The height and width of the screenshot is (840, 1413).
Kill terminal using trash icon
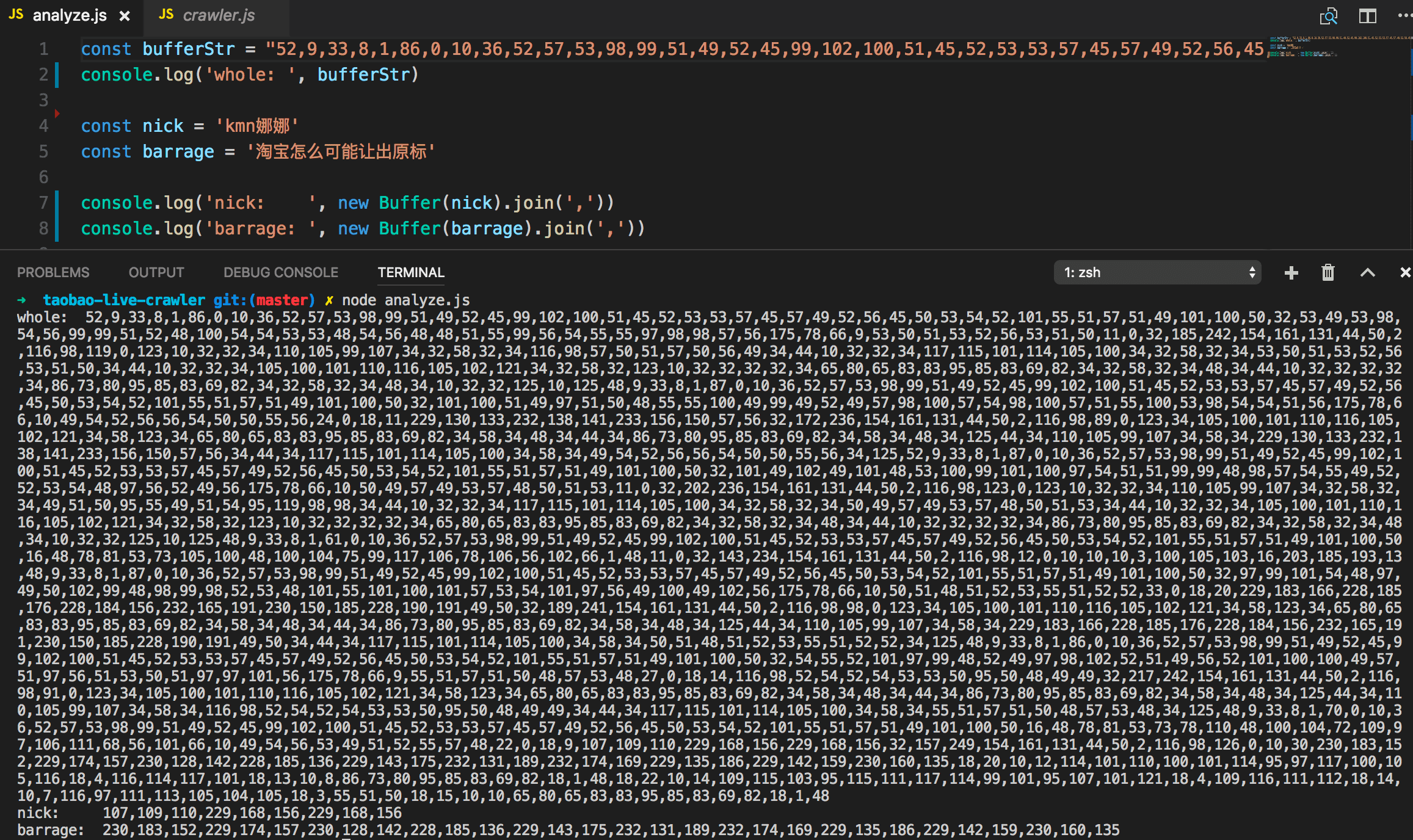(1328, 273)
